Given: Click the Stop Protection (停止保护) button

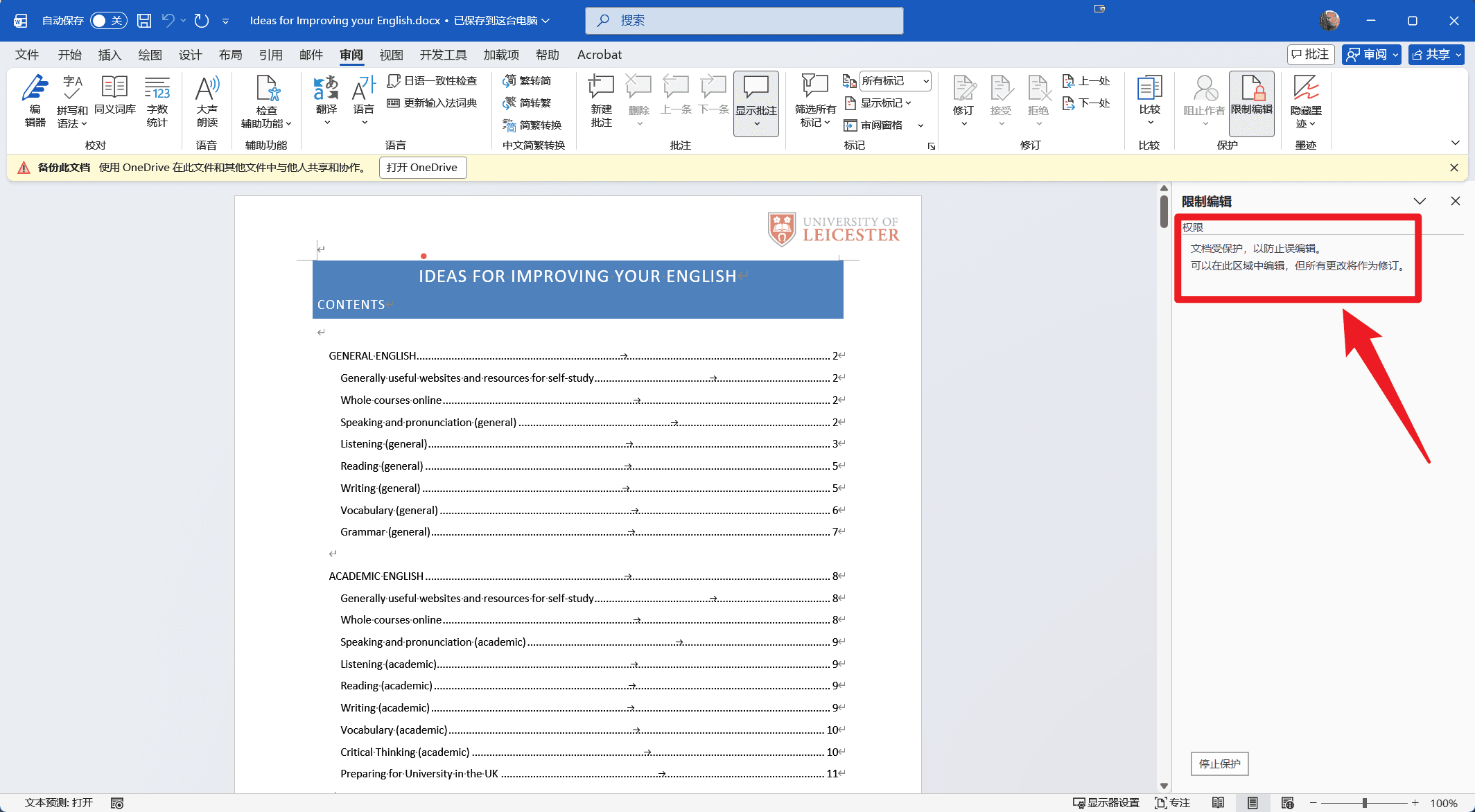Looking at the screenshot, I should pyautogui.click(x=1219, y=764).
